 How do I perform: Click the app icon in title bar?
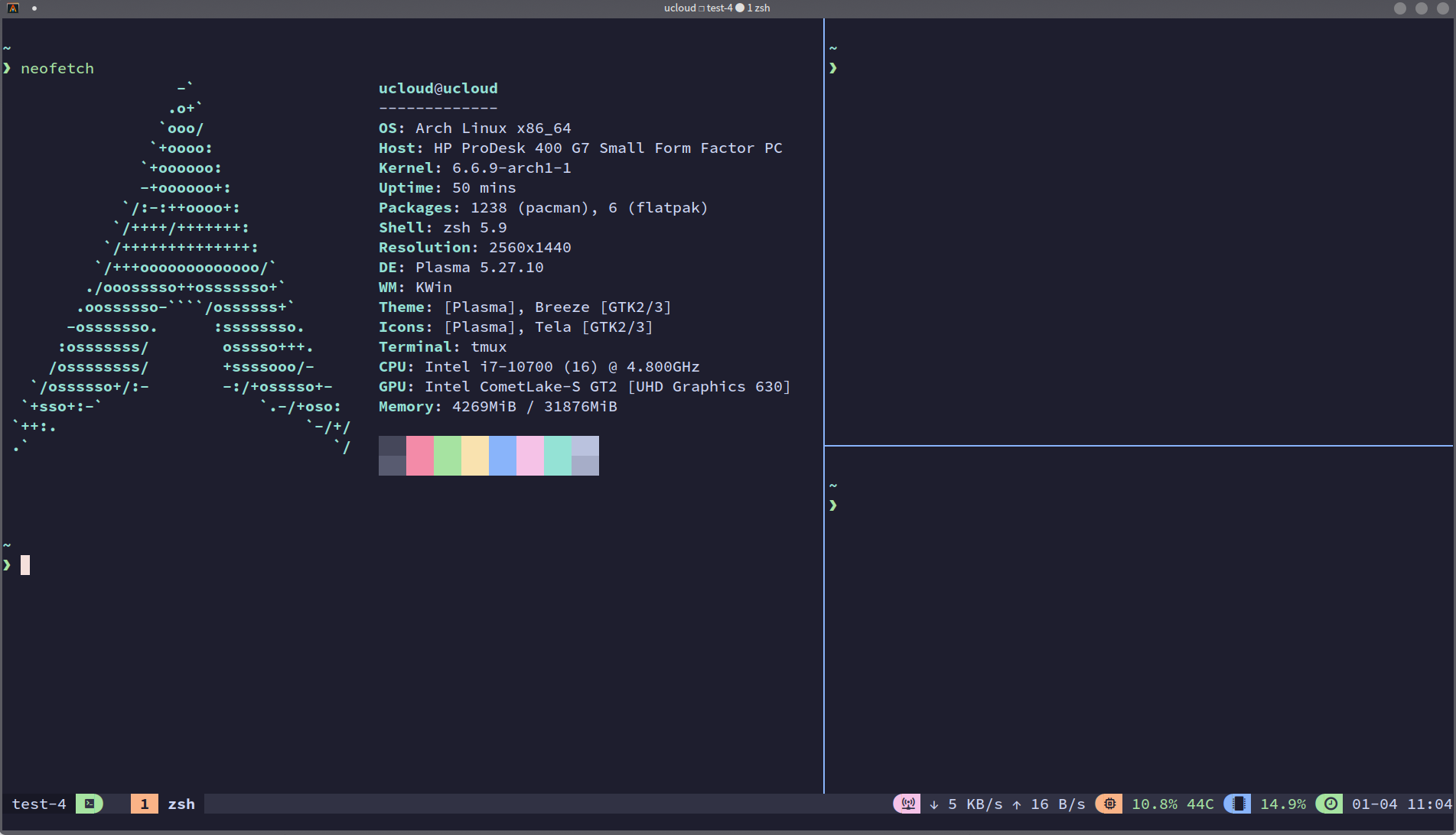point(12,8)
